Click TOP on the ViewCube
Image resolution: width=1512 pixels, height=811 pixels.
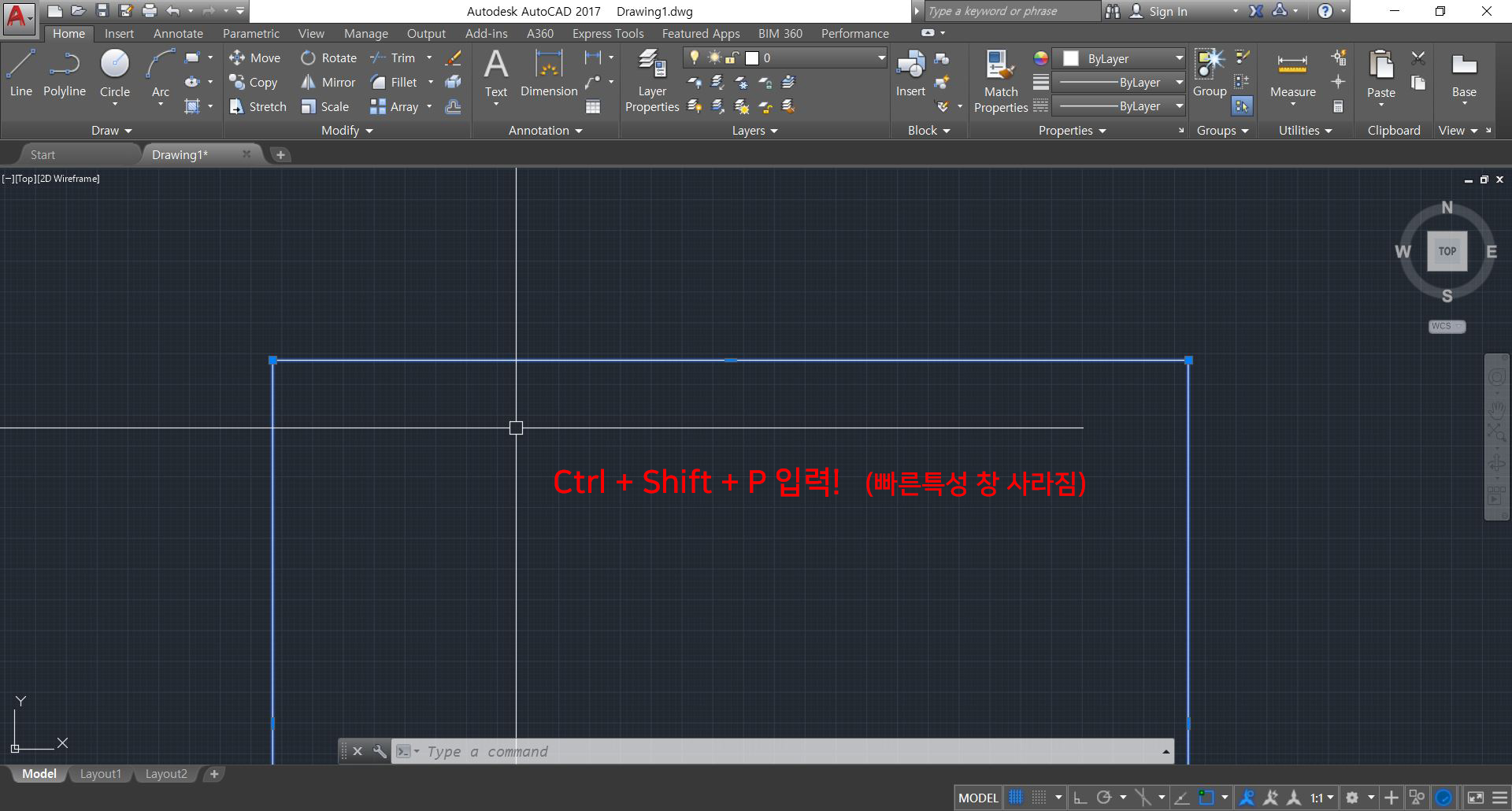[x=1447, y=250]
